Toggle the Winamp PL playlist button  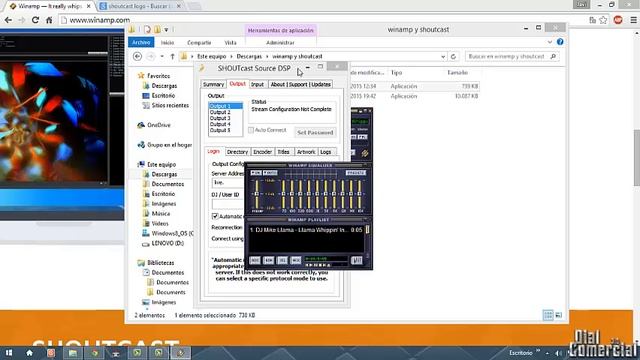click(362, 137)
